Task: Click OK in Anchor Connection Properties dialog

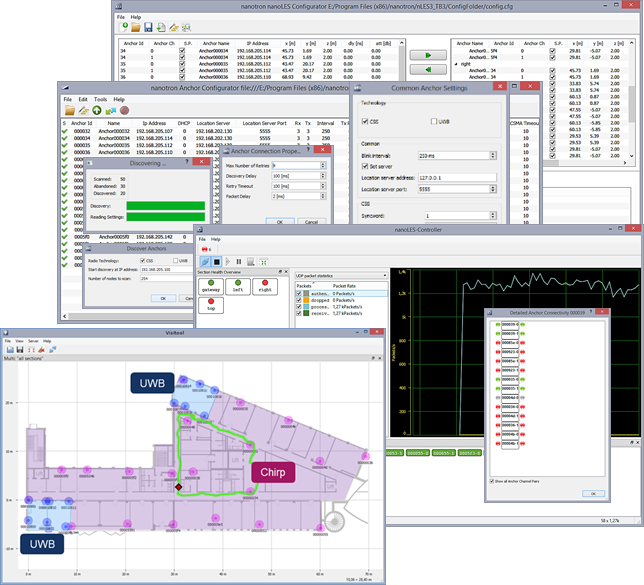Action: pos(280,221)
